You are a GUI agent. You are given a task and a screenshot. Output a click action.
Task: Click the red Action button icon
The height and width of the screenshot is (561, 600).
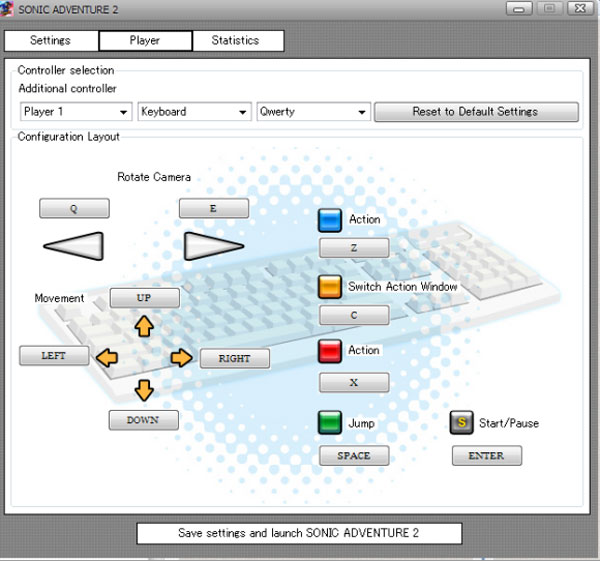coord(330,351)
